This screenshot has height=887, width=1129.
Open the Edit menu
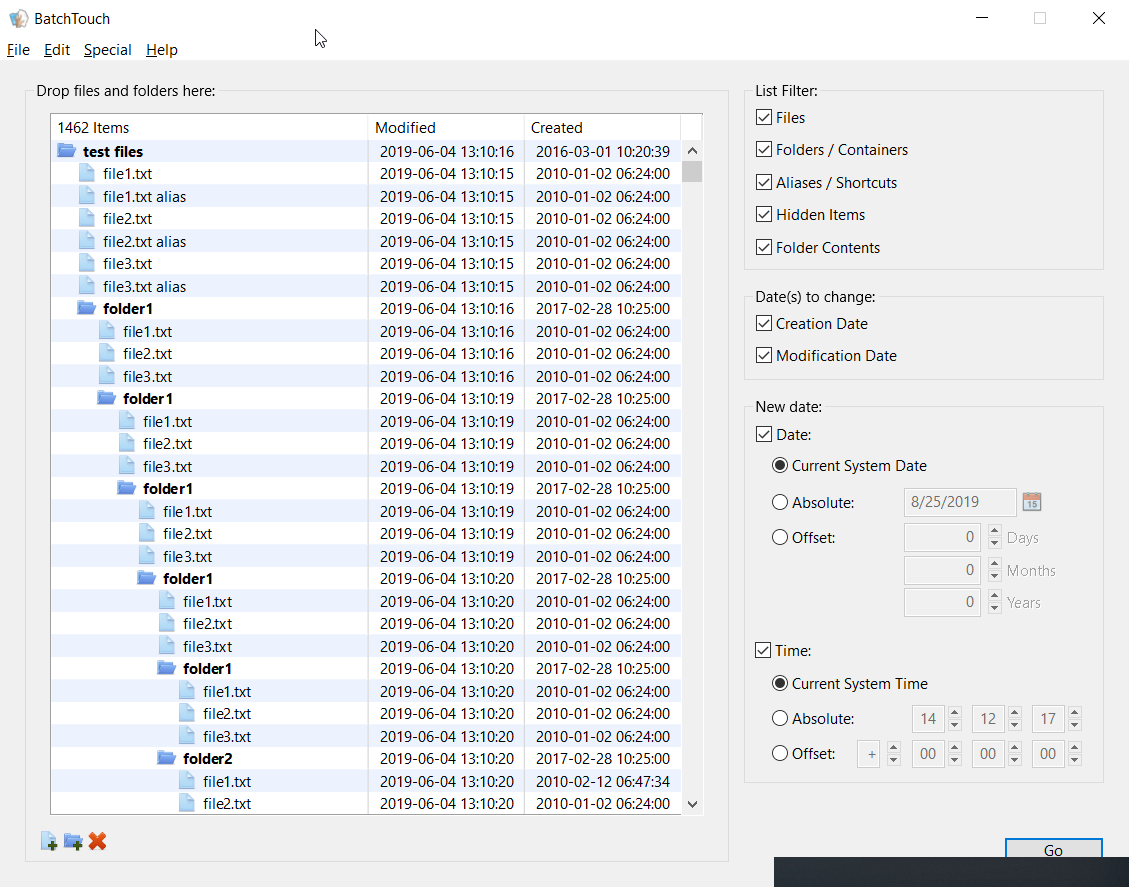(57, 50)
